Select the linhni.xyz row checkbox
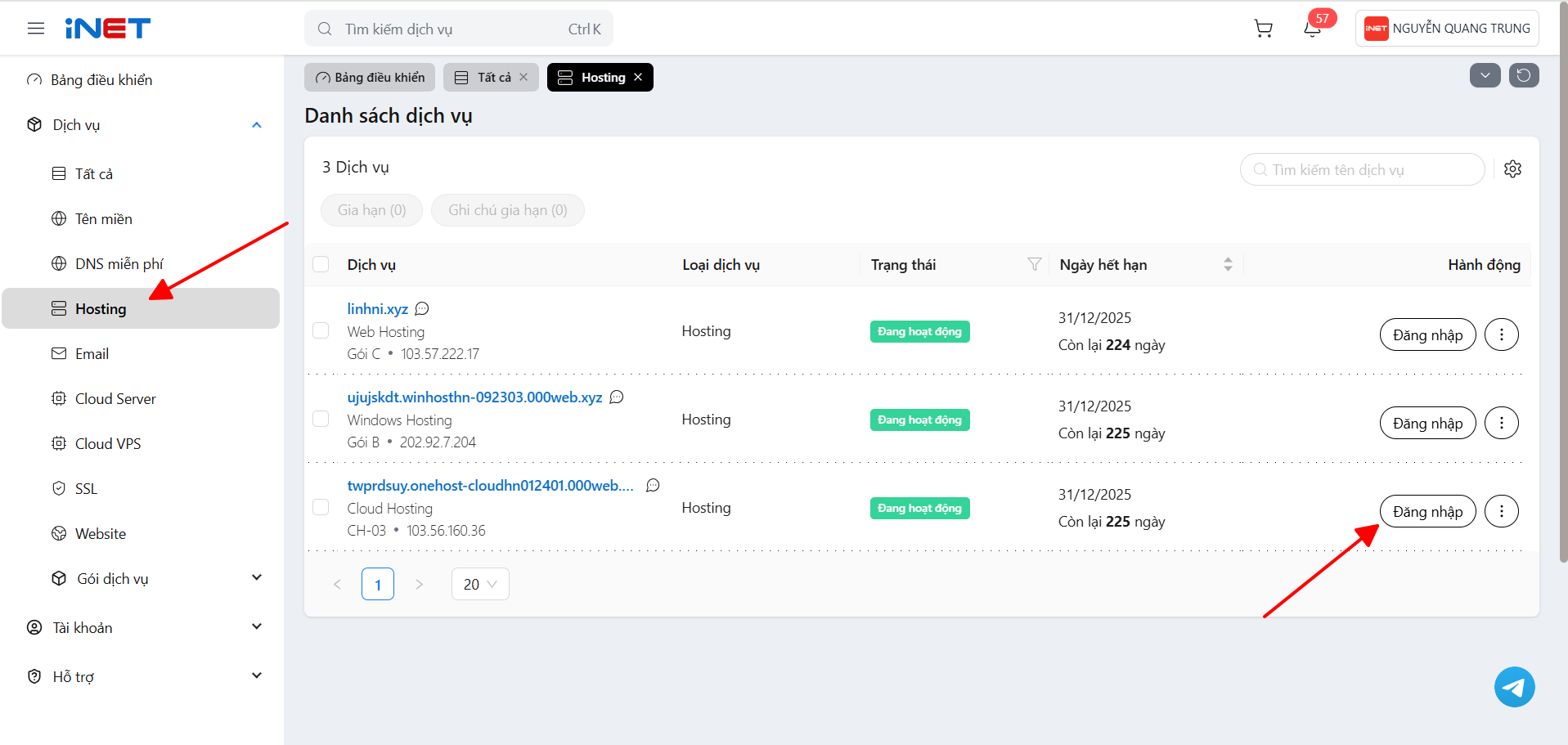 coord(321,330)
